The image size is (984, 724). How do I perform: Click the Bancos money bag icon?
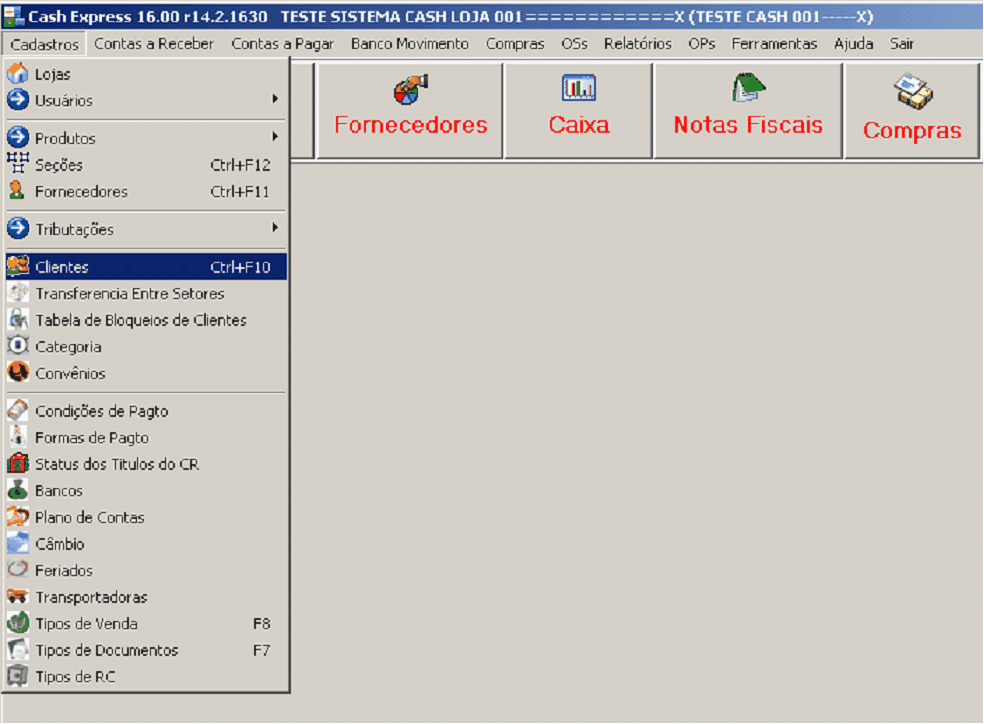[17, 491]
